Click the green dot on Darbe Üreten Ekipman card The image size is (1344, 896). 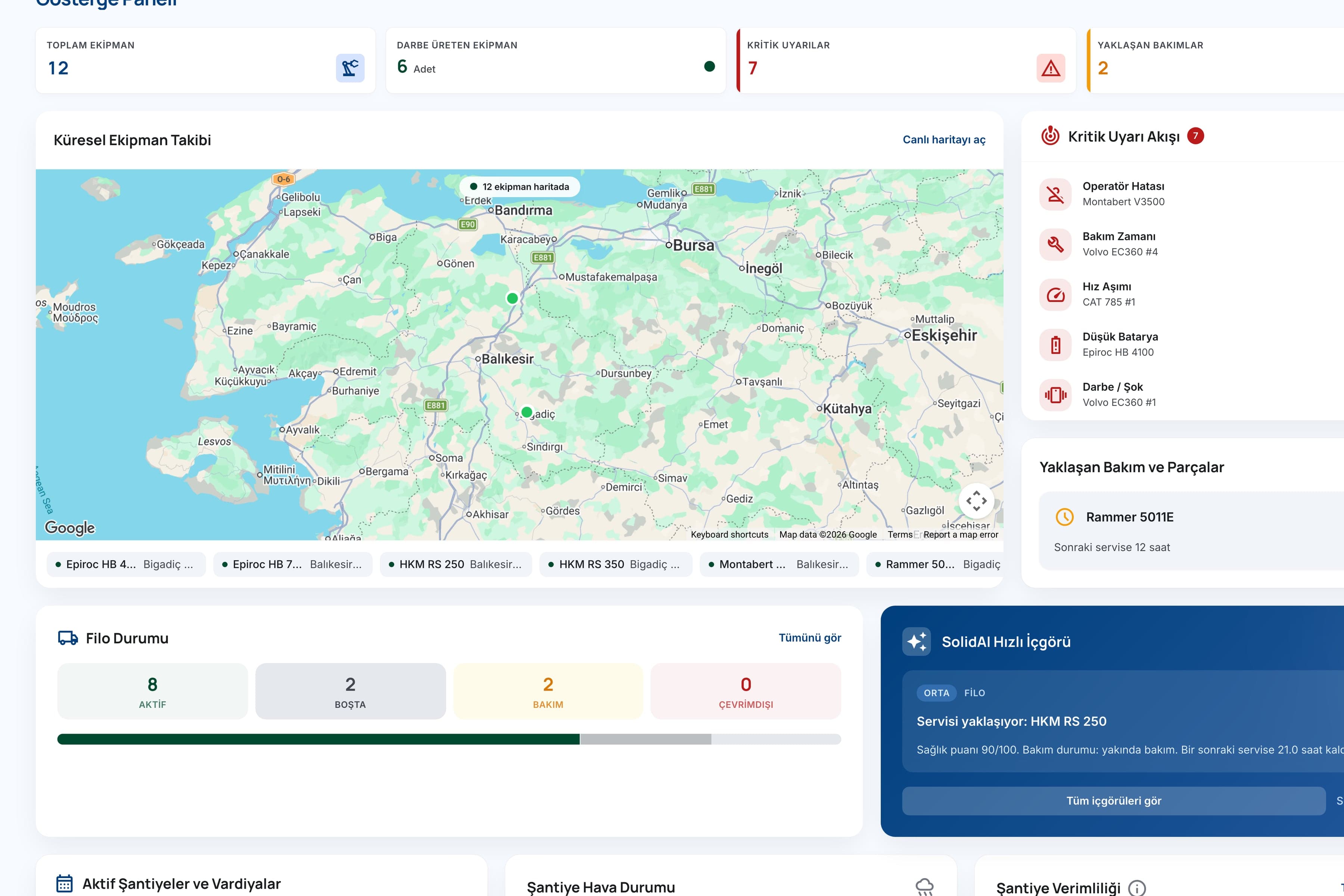coord(710,66)
